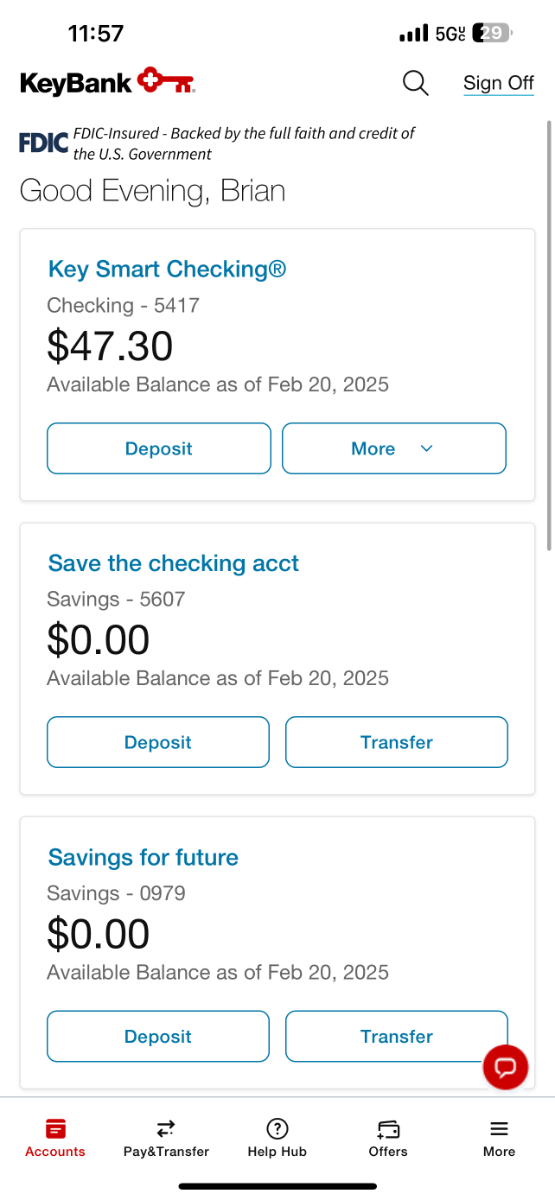Open the Offers wallet icon tab

tap(388, 1129)
